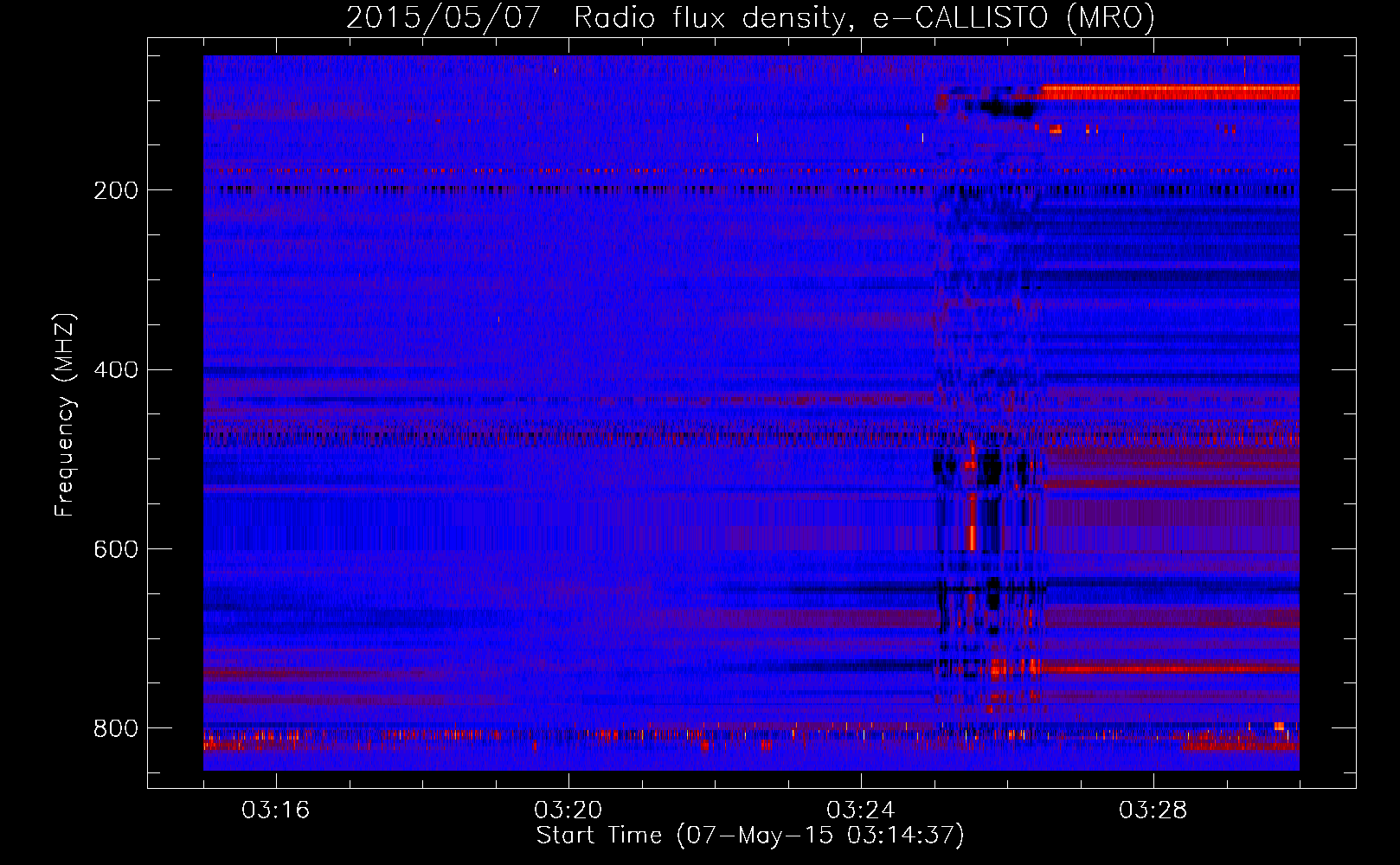
Task: Click the 03:24 time tick label
Action: click(861, 811)
